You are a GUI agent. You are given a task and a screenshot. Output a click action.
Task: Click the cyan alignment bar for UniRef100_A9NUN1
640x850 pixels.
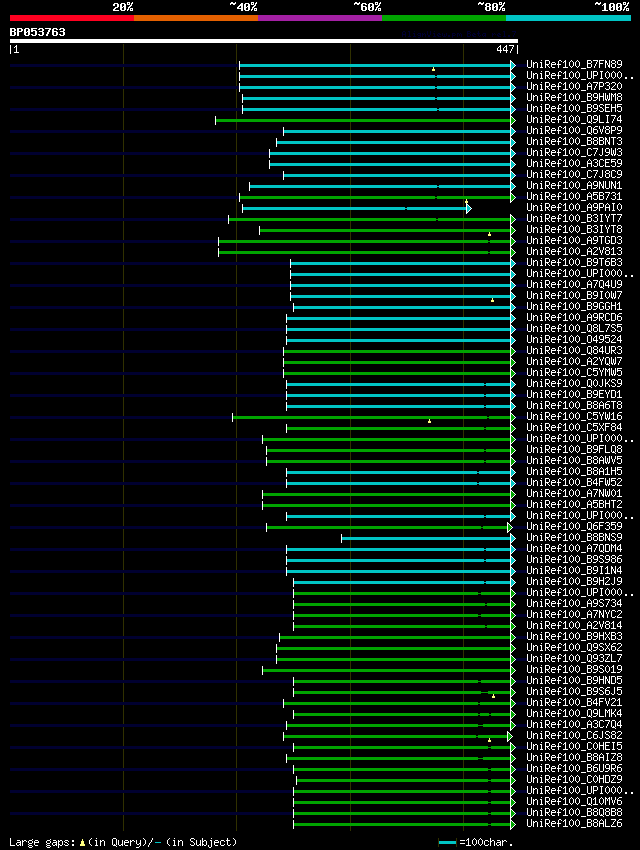(x=380, y=186)
